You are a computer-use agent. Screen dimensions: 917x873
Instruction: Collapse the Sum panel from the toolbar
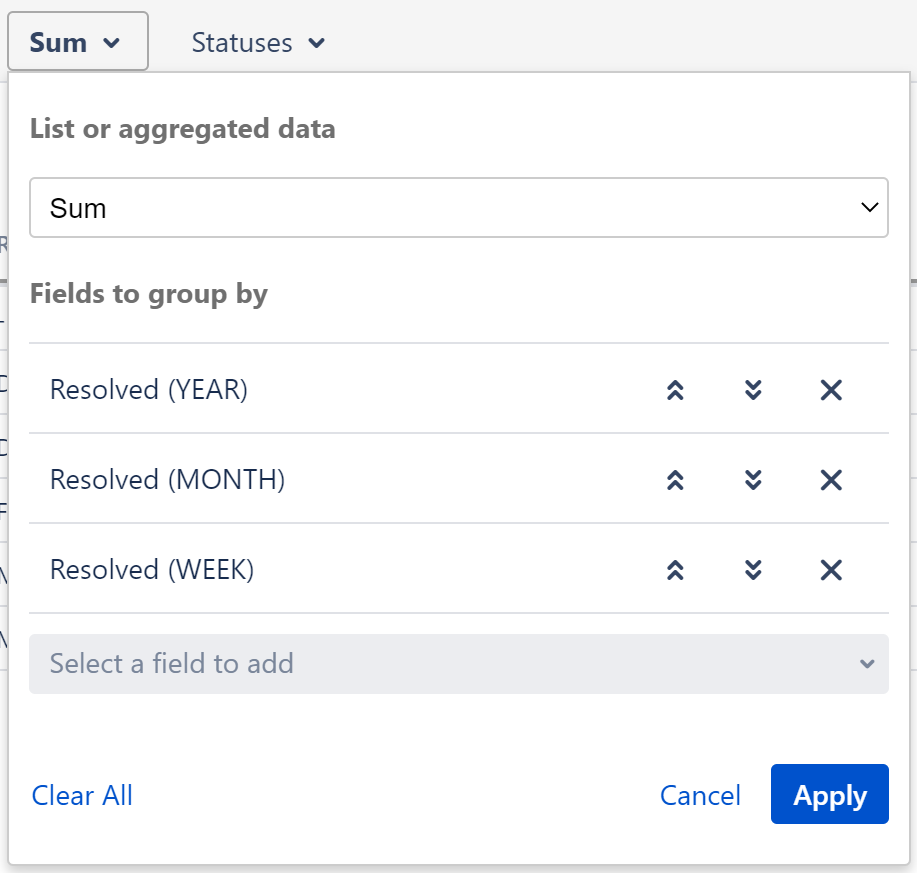(x=77, y=43)
